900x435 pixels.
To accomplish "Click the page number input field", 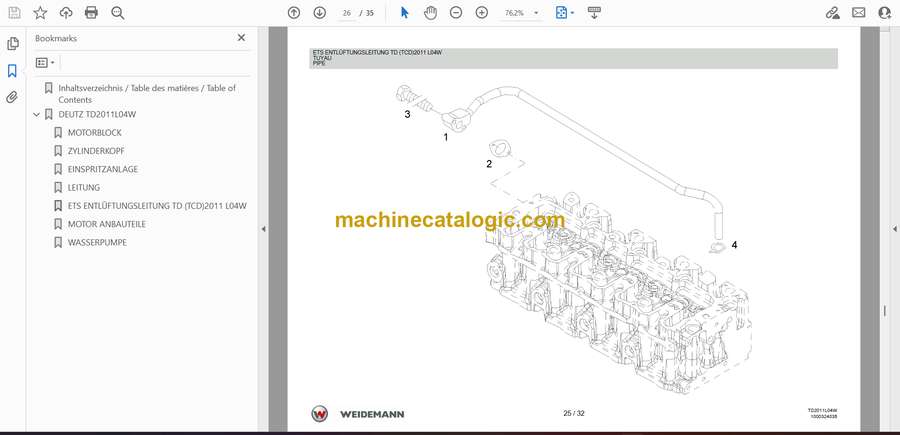I will point(348,13).
